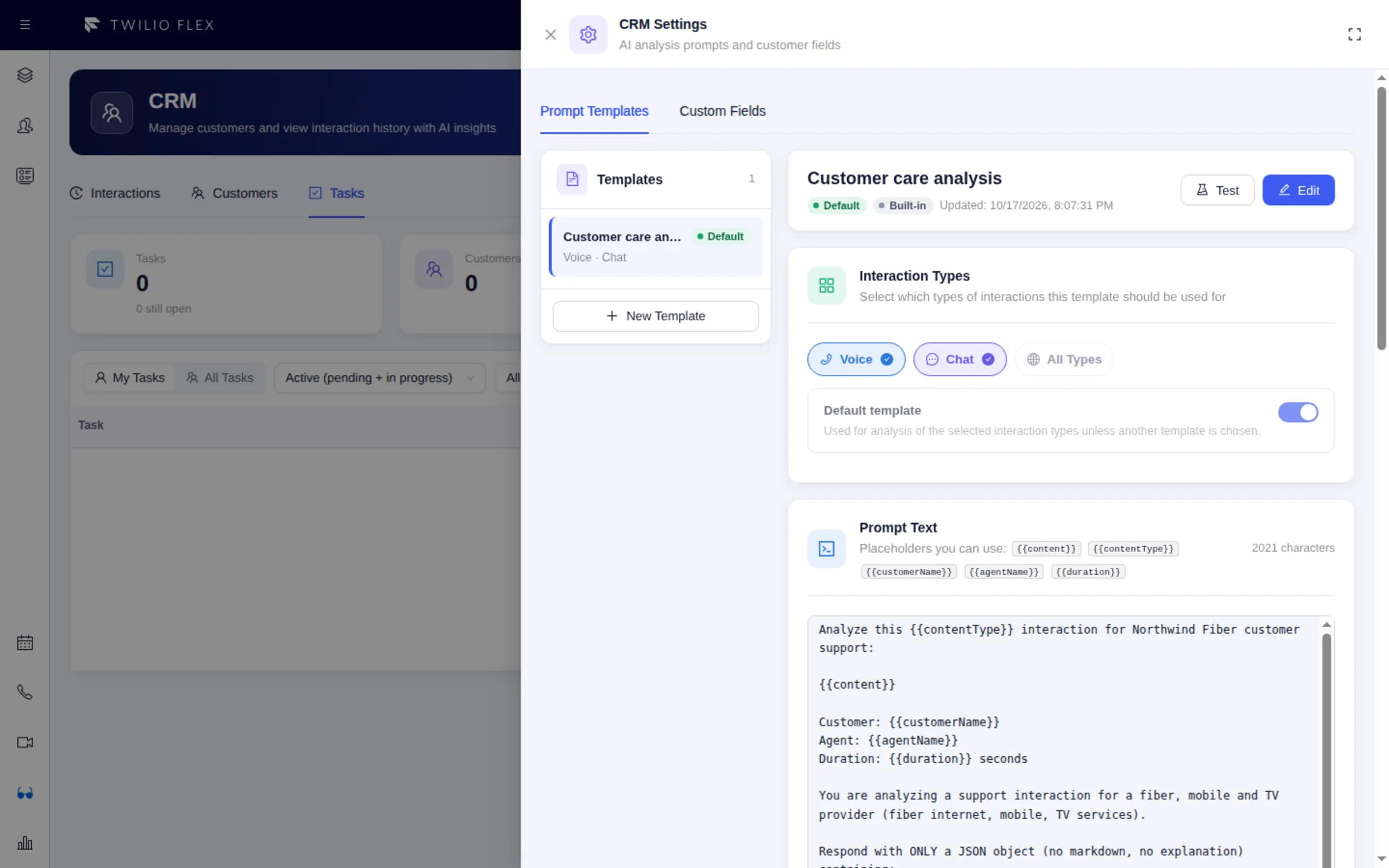The image size is (1389, 868).
Task: Click the {{duration}} placeholder chip
Action: 1088,572
